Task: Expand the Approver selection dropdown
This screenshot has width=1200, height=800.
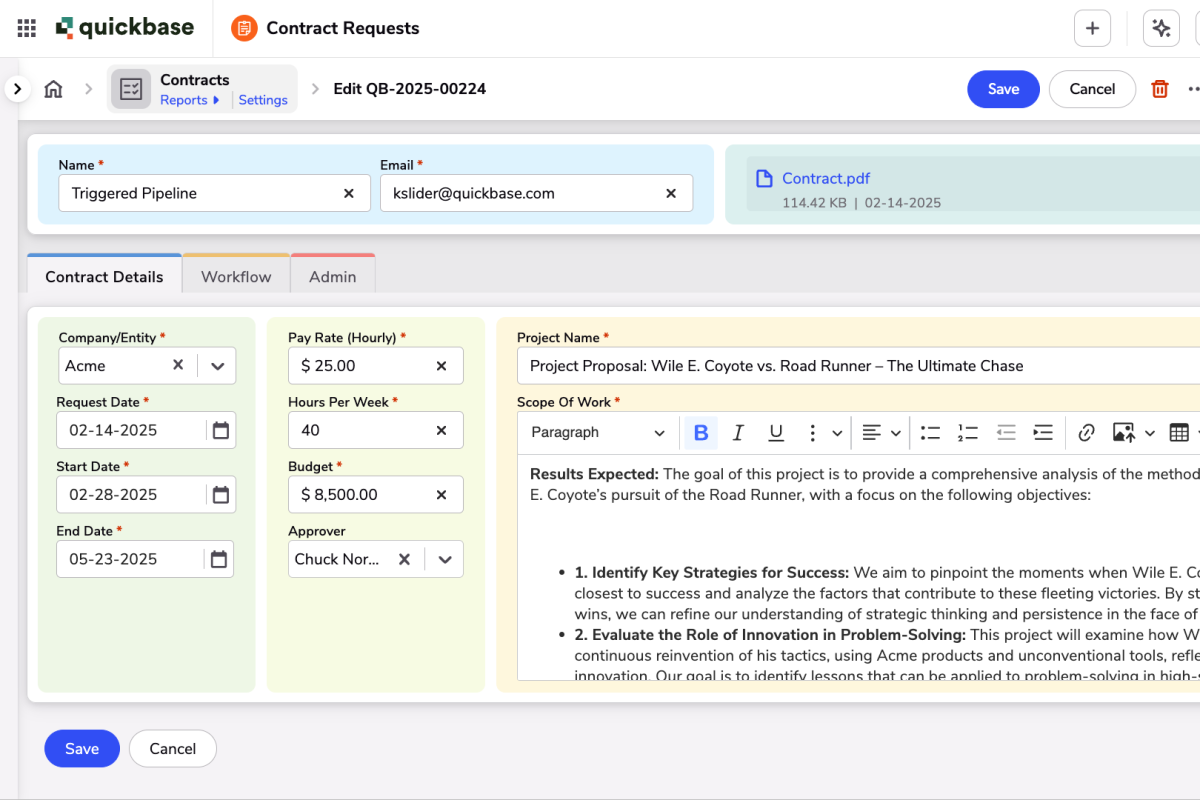Action: (x=445, y=559)
